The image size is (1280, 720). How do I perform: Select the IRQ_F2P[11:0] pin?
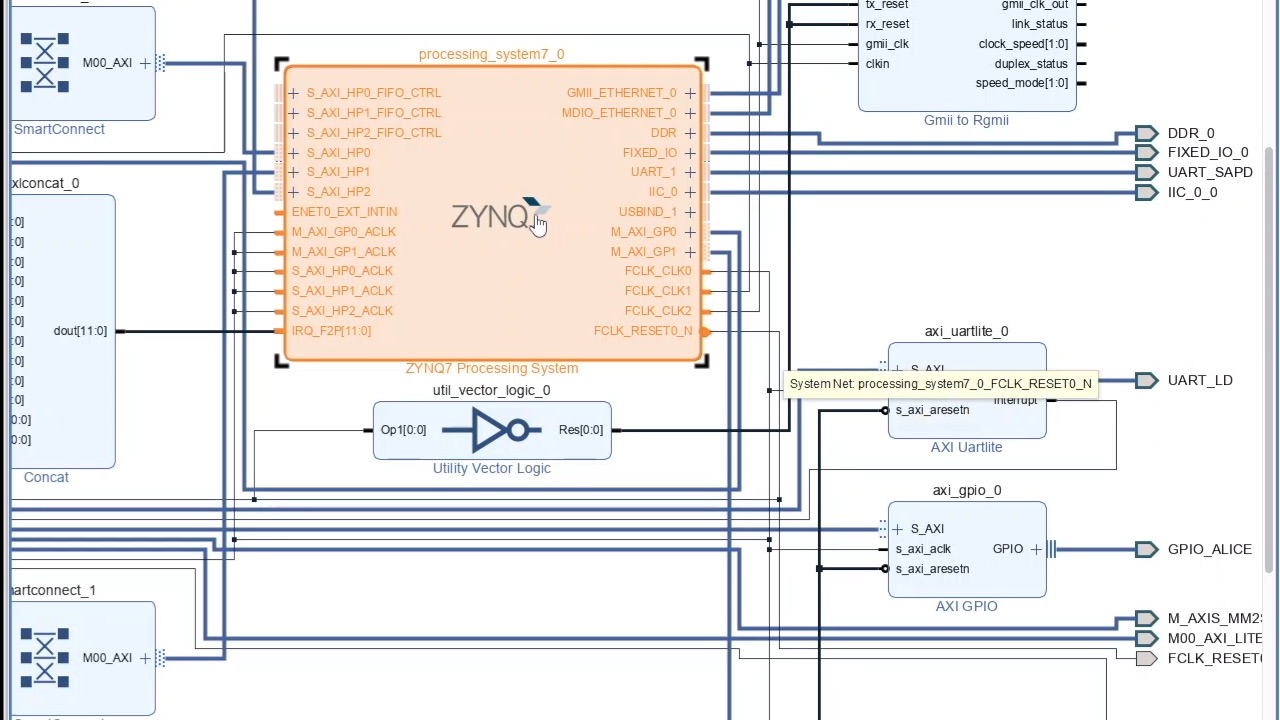[x=331, y=331]
